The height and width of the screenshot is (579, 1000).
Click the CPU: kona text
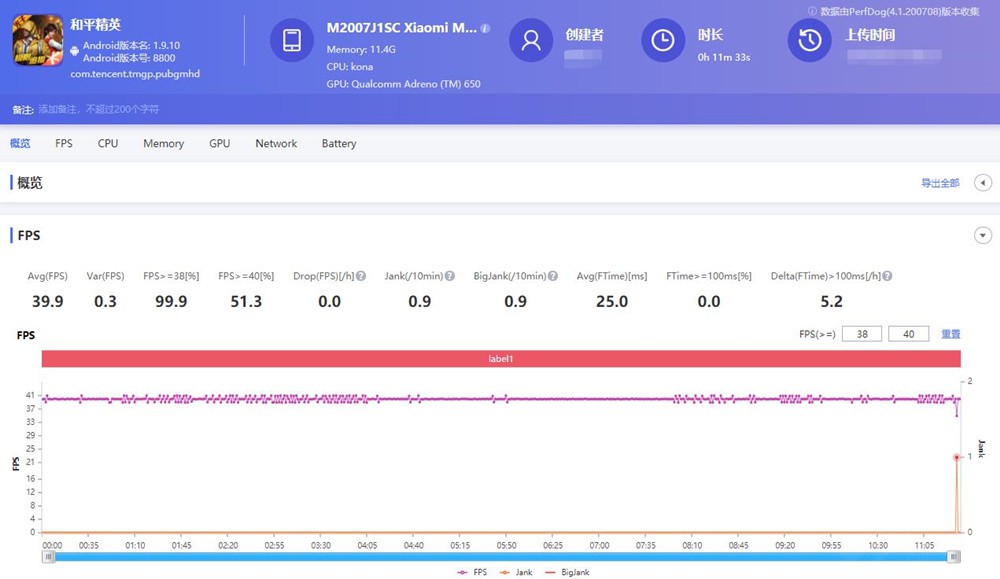pos(349,66)
